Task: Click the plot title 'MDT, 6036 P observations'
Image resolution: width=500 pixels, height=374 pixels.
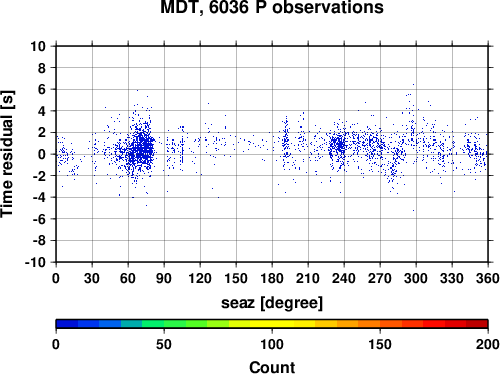Action: click(x=272, y=7)
